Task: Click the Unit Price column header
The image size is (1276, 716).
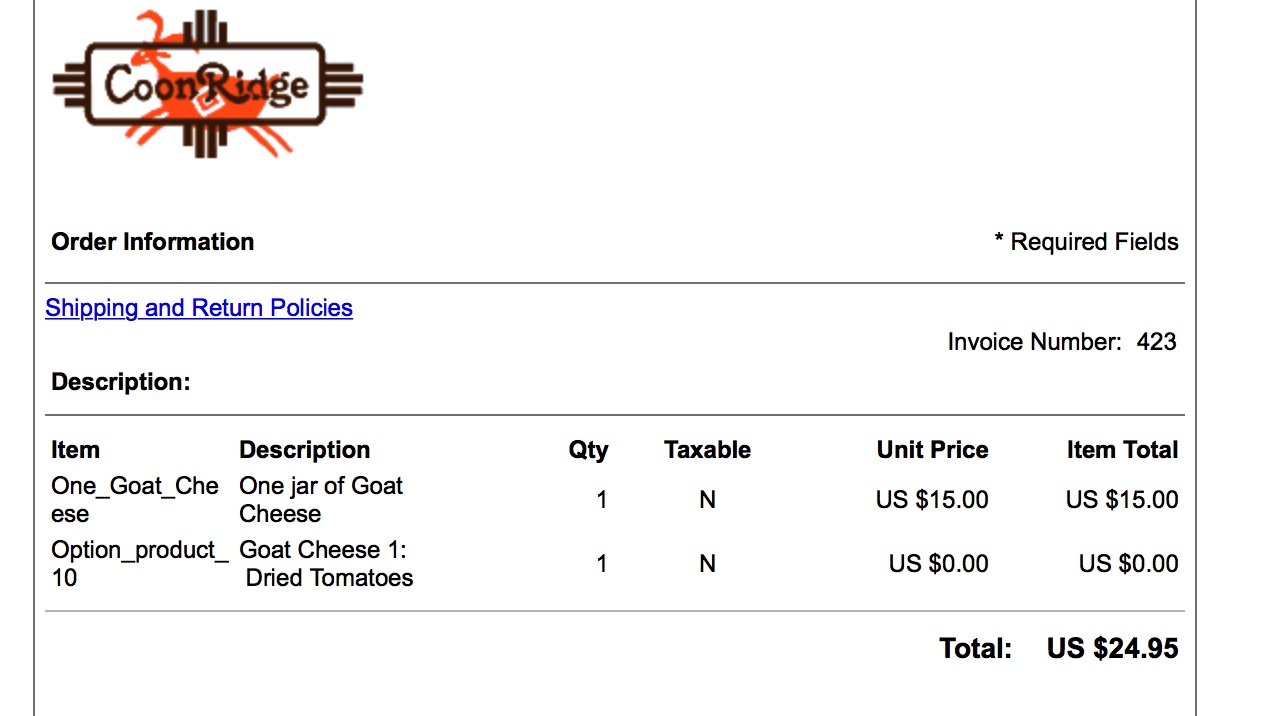Action: pyautogui.click(x=932, y=450)
